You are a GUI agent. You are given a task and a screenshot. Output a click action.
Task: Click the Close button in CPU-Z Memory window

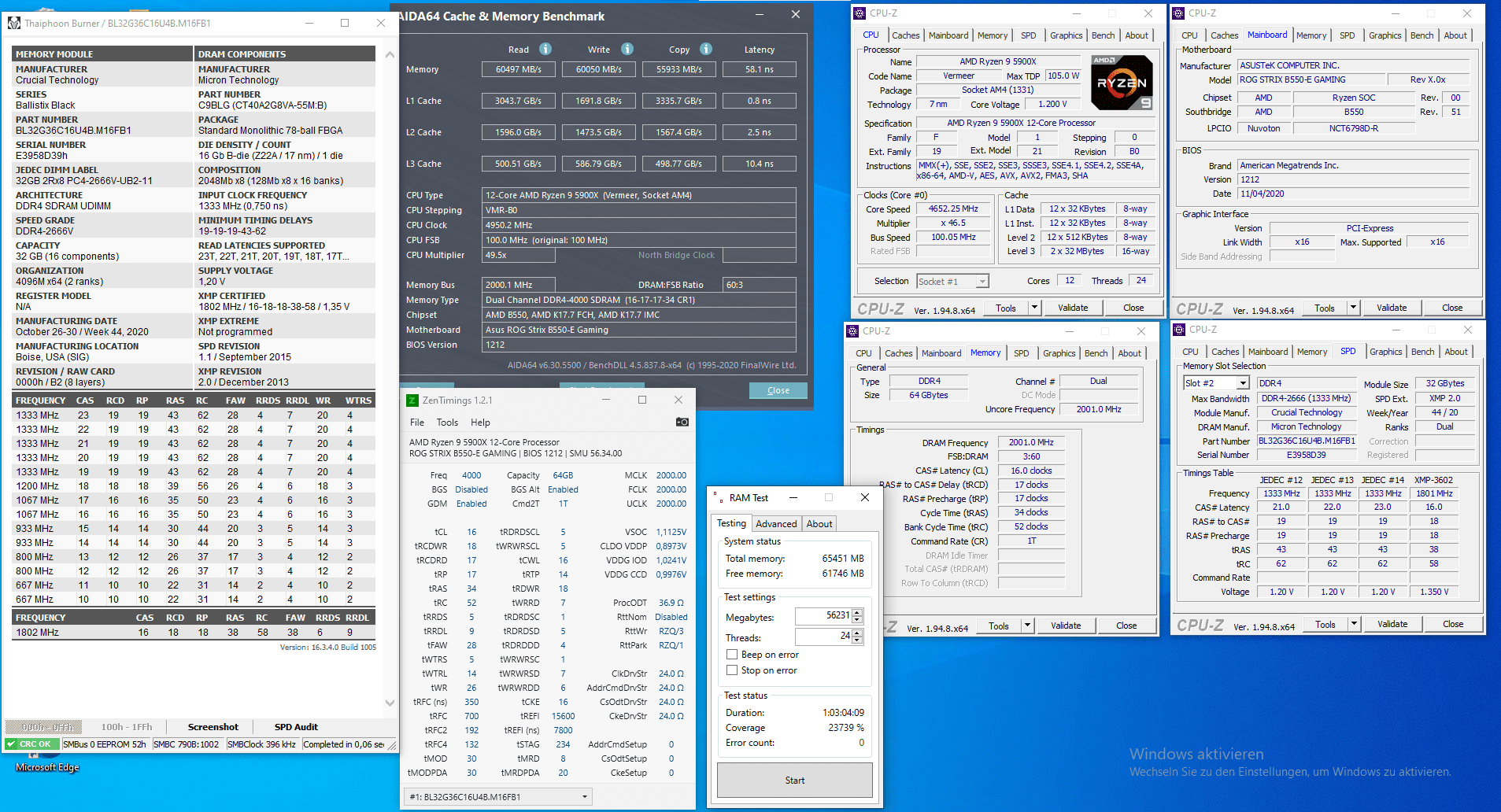click(x=1126, y=626)
